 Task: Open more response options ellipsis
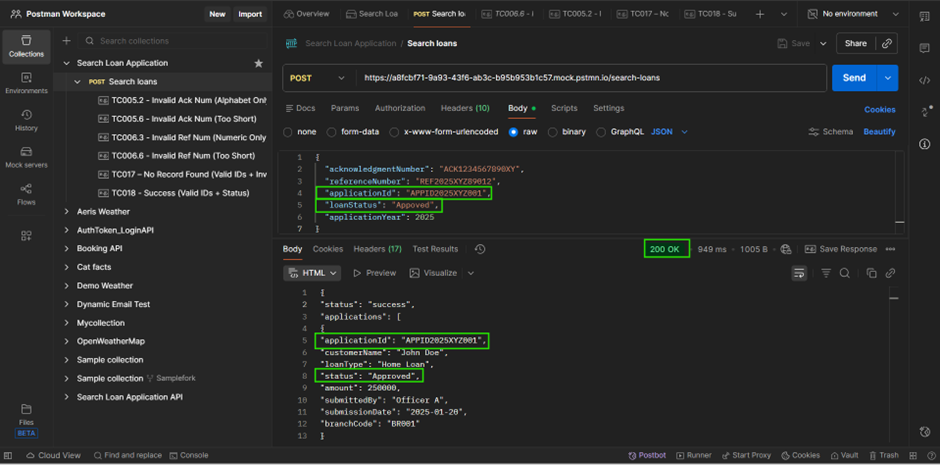[890, 249]
